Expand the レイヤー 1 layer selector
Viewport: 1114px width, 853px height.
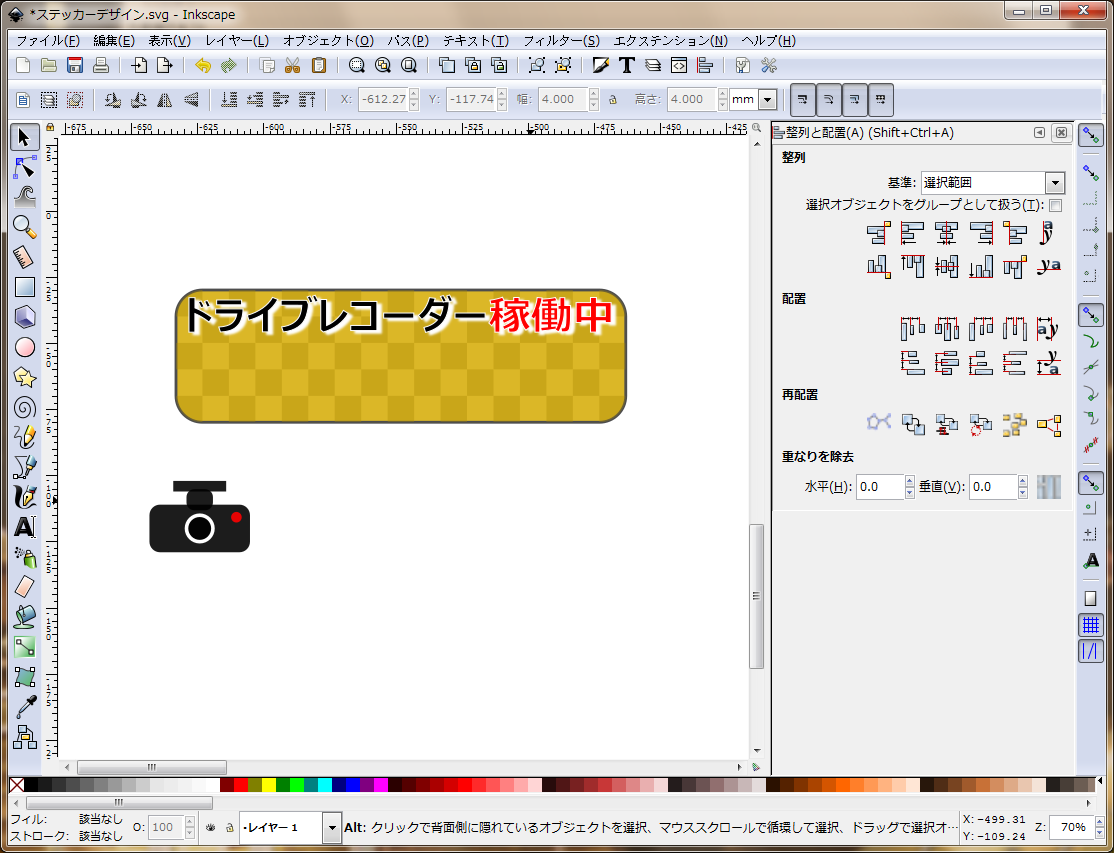(x=332, y=828)
